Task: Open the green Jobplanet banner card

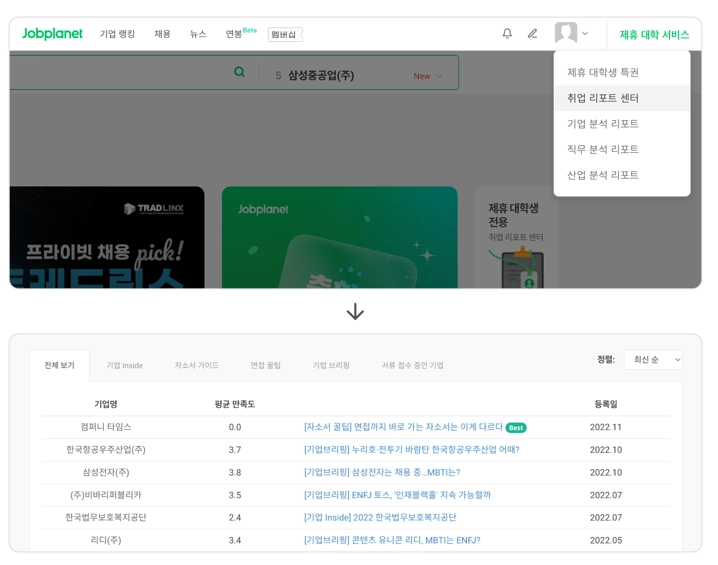Action: 340,237
